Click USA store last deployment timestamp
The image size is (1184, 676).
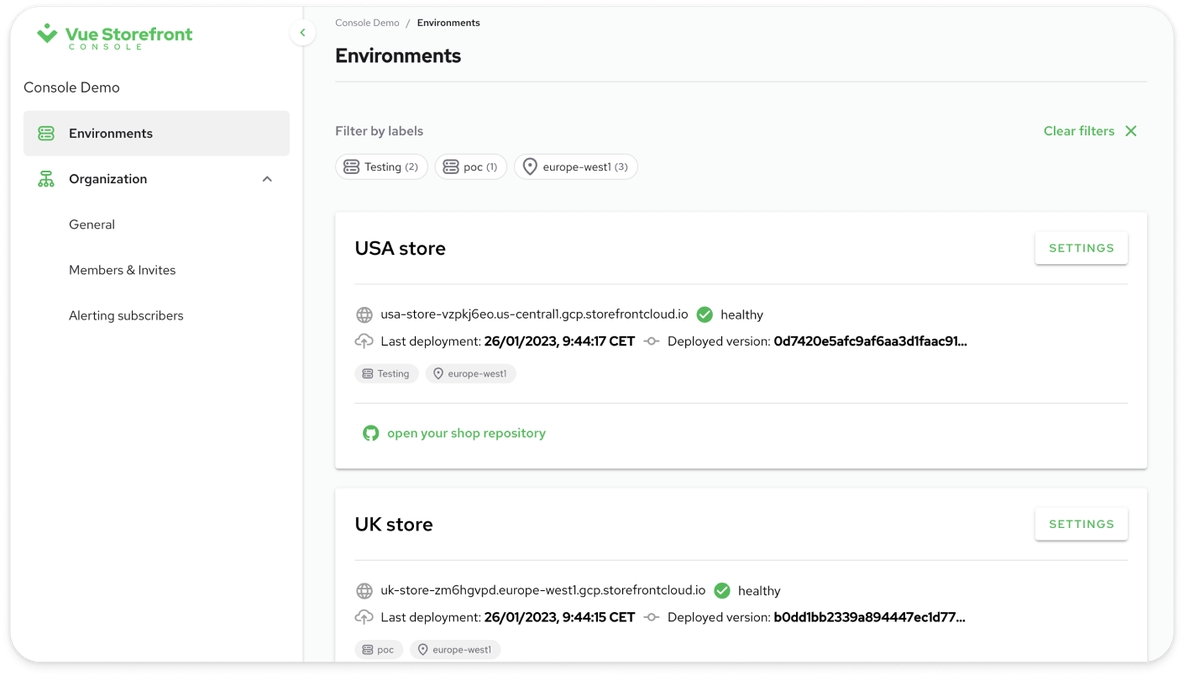tap(560, 341)
